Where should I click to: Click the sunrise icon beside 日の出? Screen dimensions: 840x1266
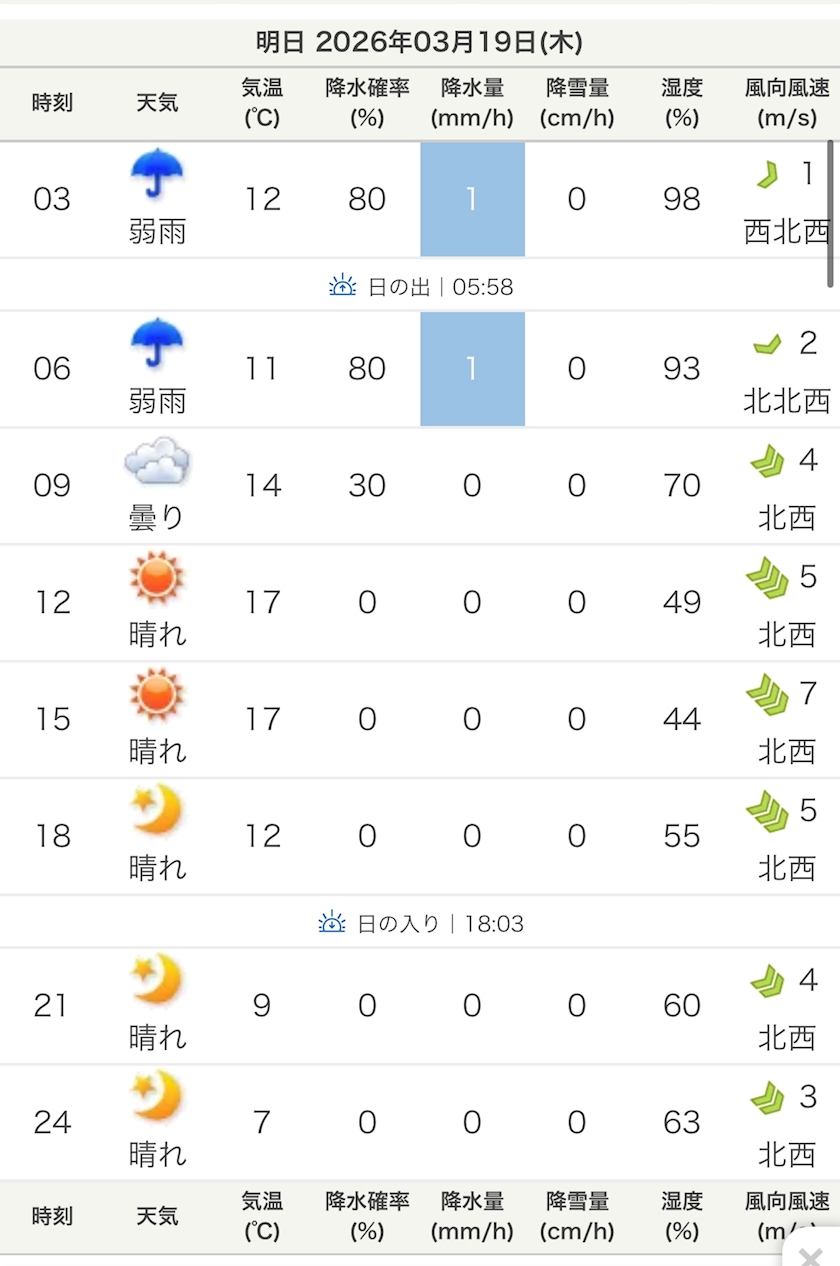point(342,287)
